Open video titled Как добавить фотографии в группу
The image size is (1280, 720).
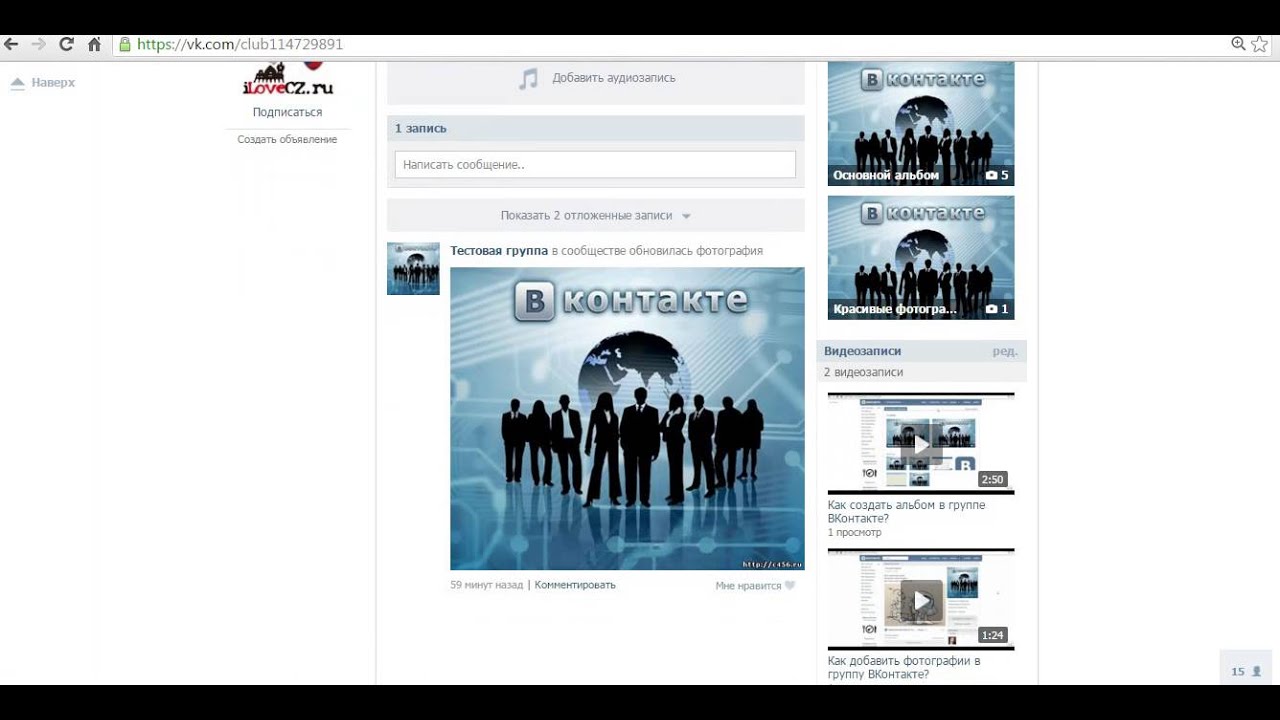coord(904,668)
